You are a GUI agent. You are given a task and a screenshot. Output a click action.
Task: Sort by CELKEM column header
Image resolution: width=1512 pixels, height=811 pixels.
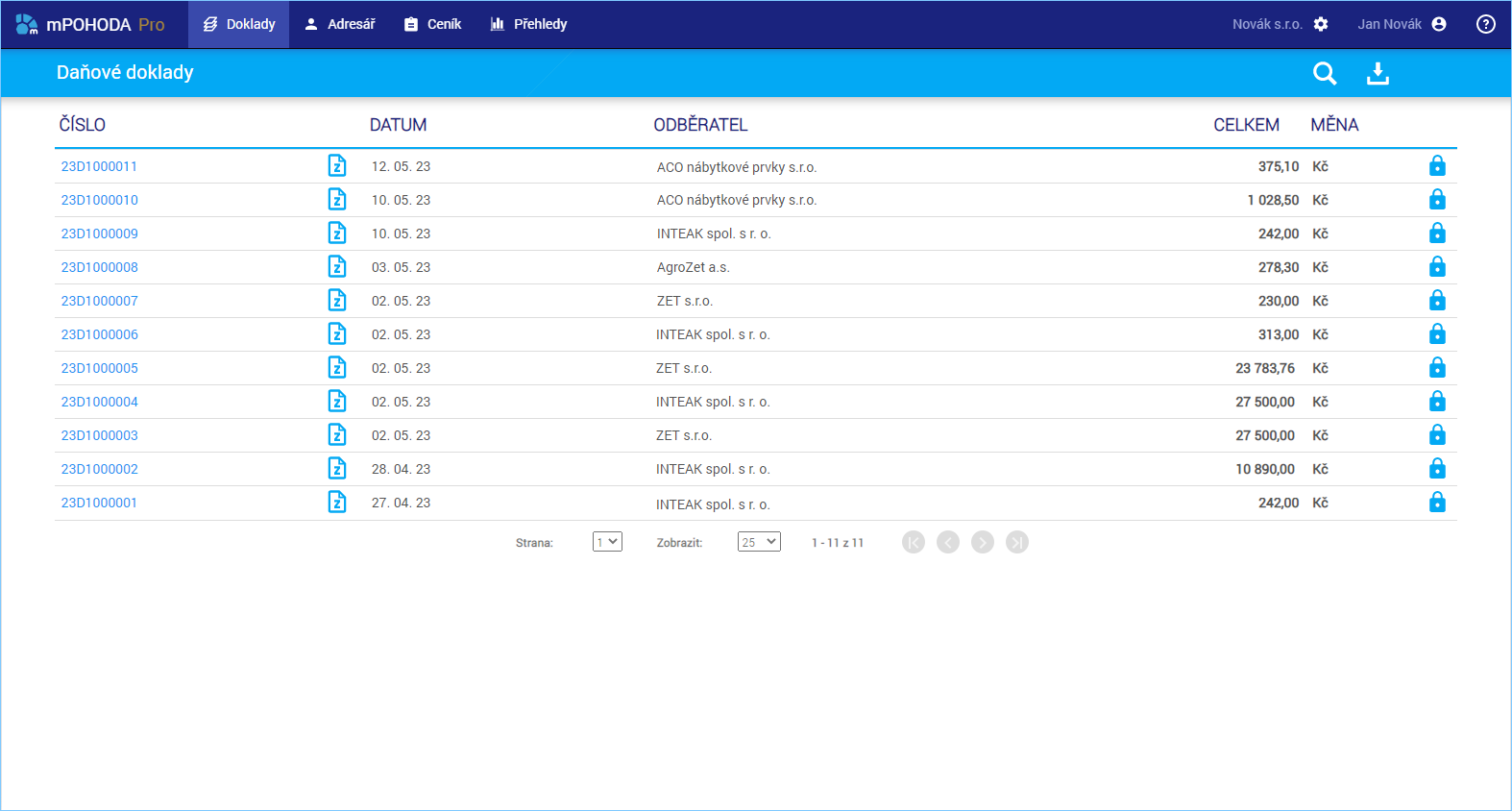click(x=1246, y=125)
